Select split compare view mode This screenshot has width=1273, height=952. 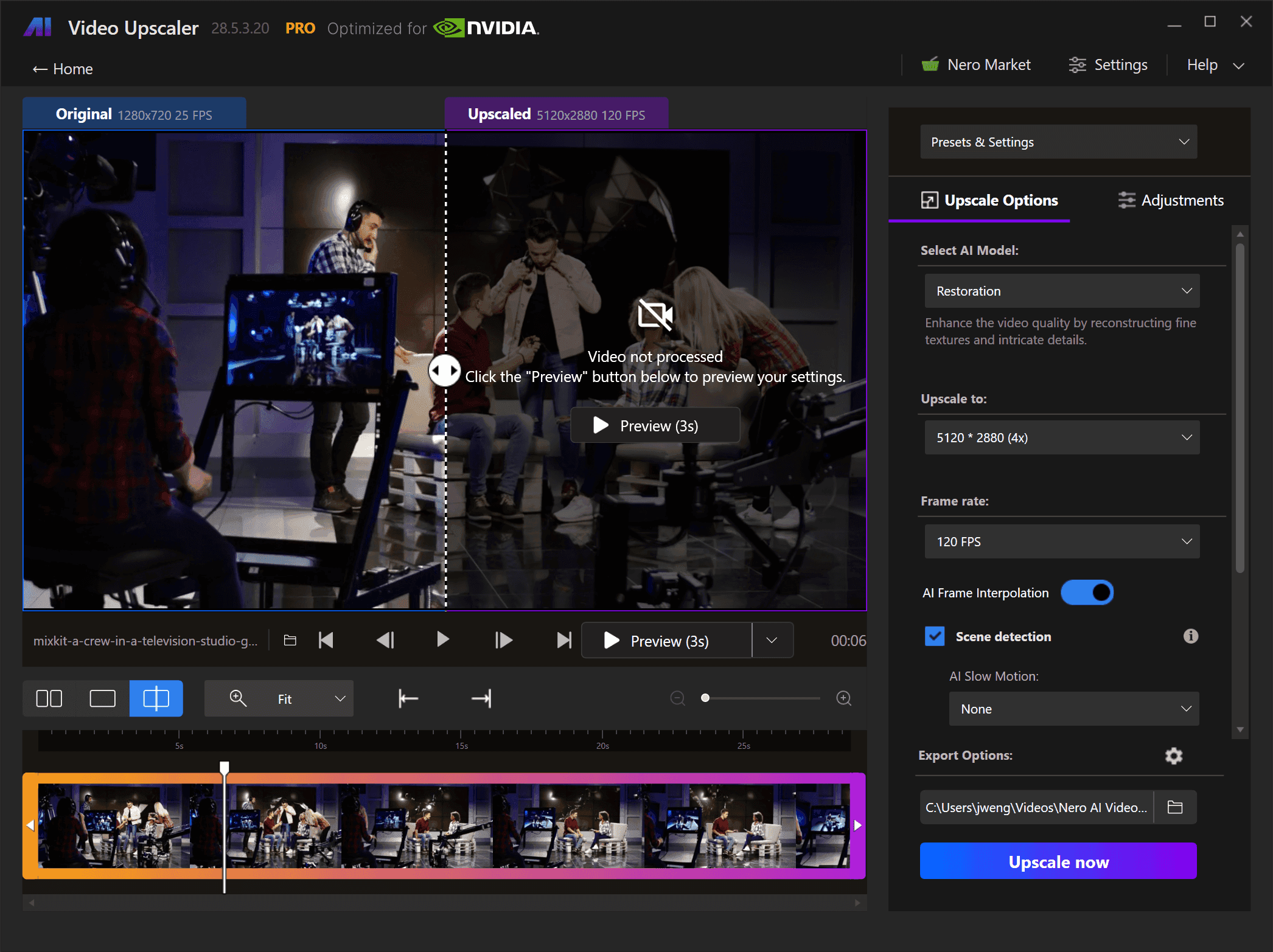[x=156, y=698]
